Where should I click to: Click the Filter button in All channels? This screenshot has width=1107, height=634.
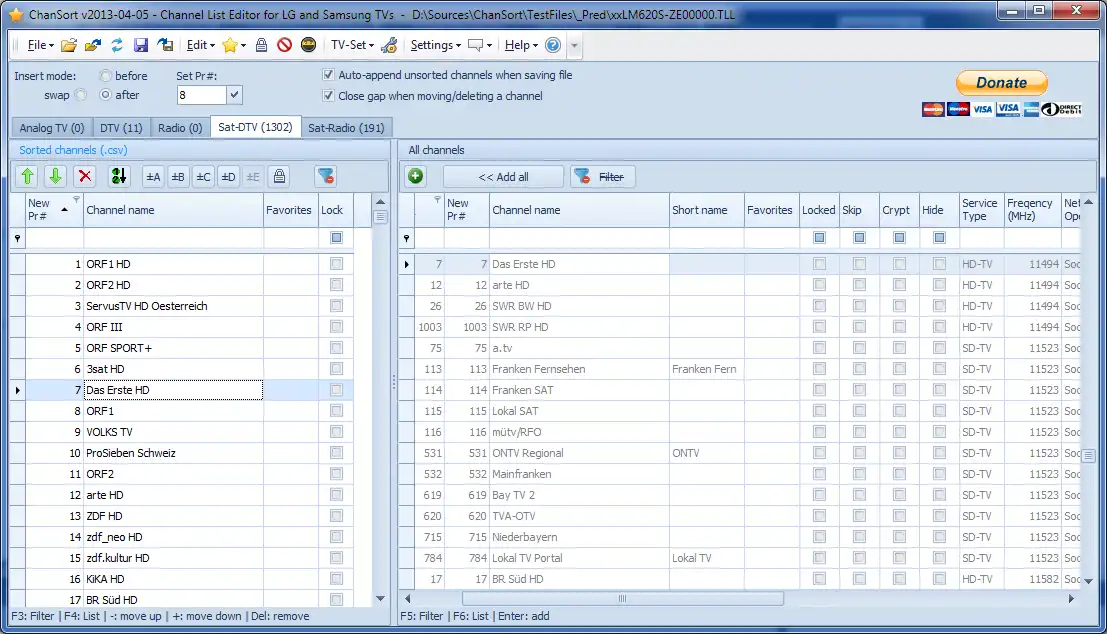(x=602, y=177)
